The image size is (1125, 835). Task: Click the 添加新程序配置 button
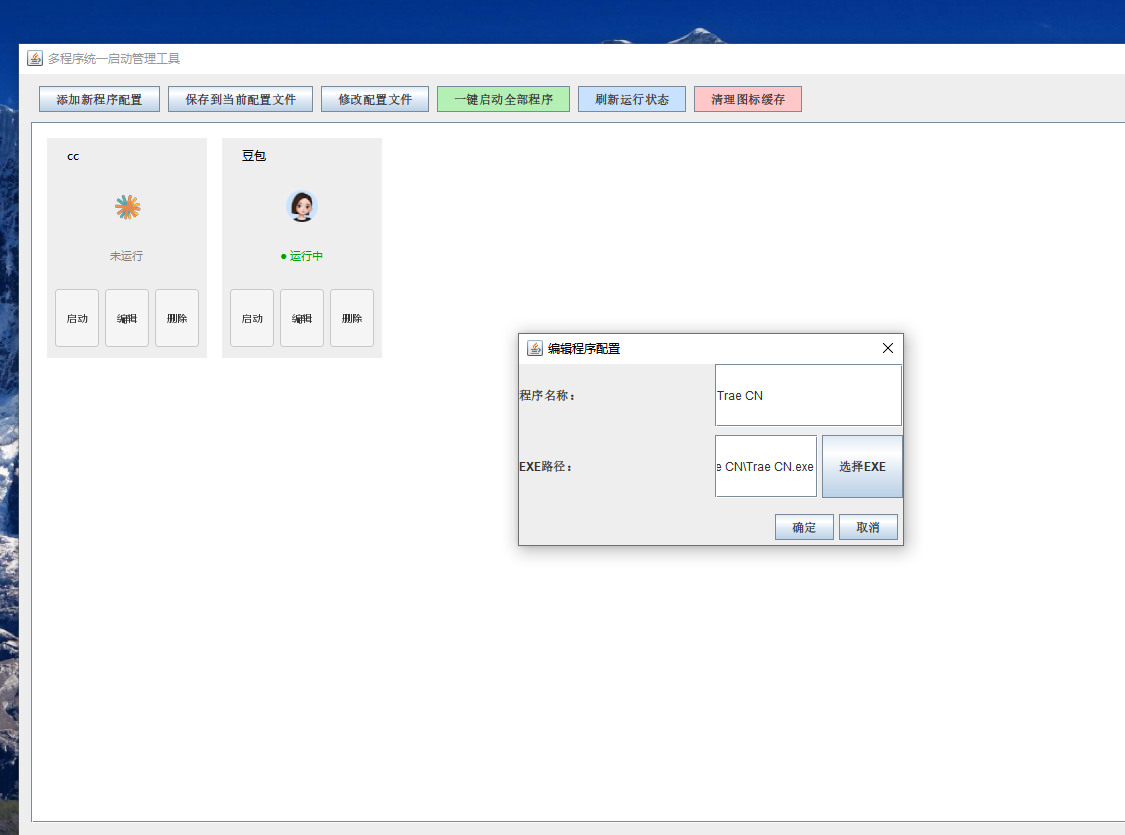[x=99, y=99]
